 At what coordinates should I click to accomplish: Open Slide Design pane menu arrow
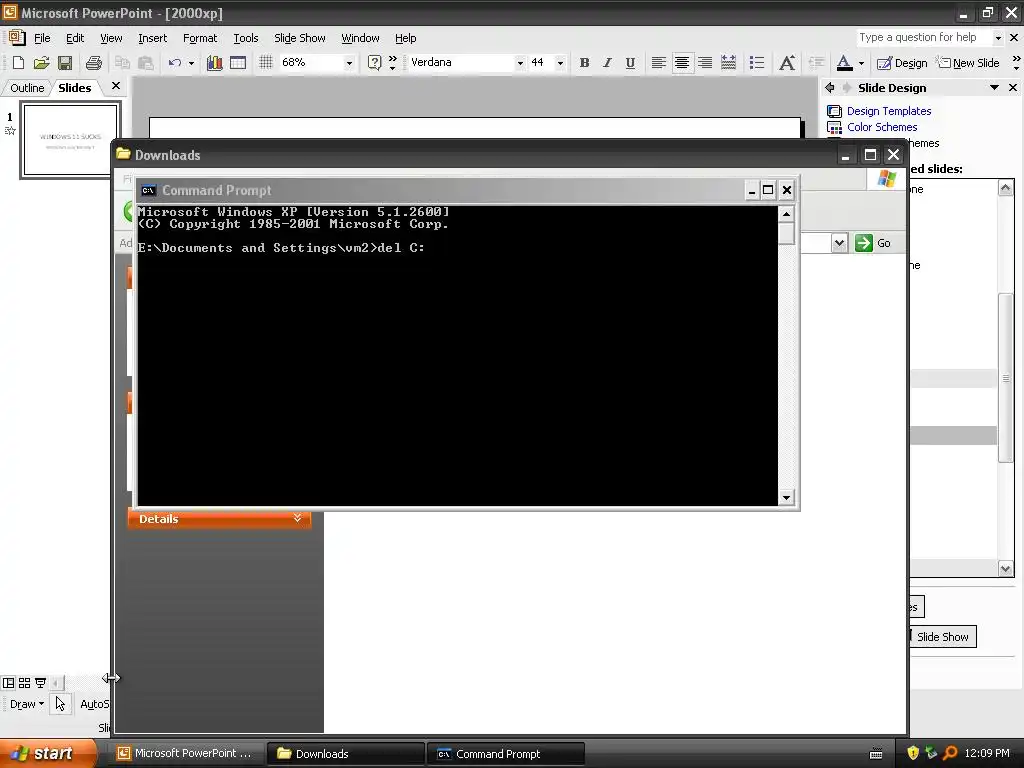(994, 88)
